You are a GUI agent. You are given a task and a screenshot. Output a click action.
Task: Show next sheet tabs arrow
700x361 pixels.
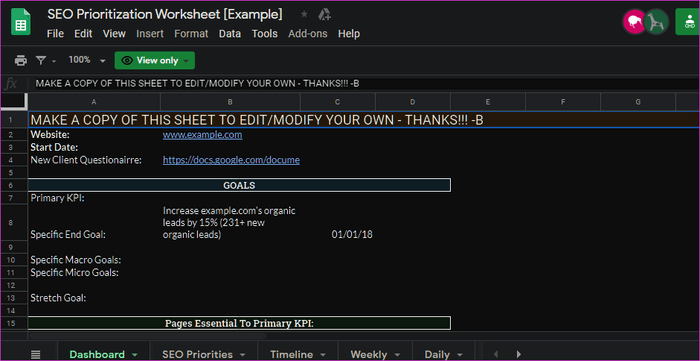519,354
